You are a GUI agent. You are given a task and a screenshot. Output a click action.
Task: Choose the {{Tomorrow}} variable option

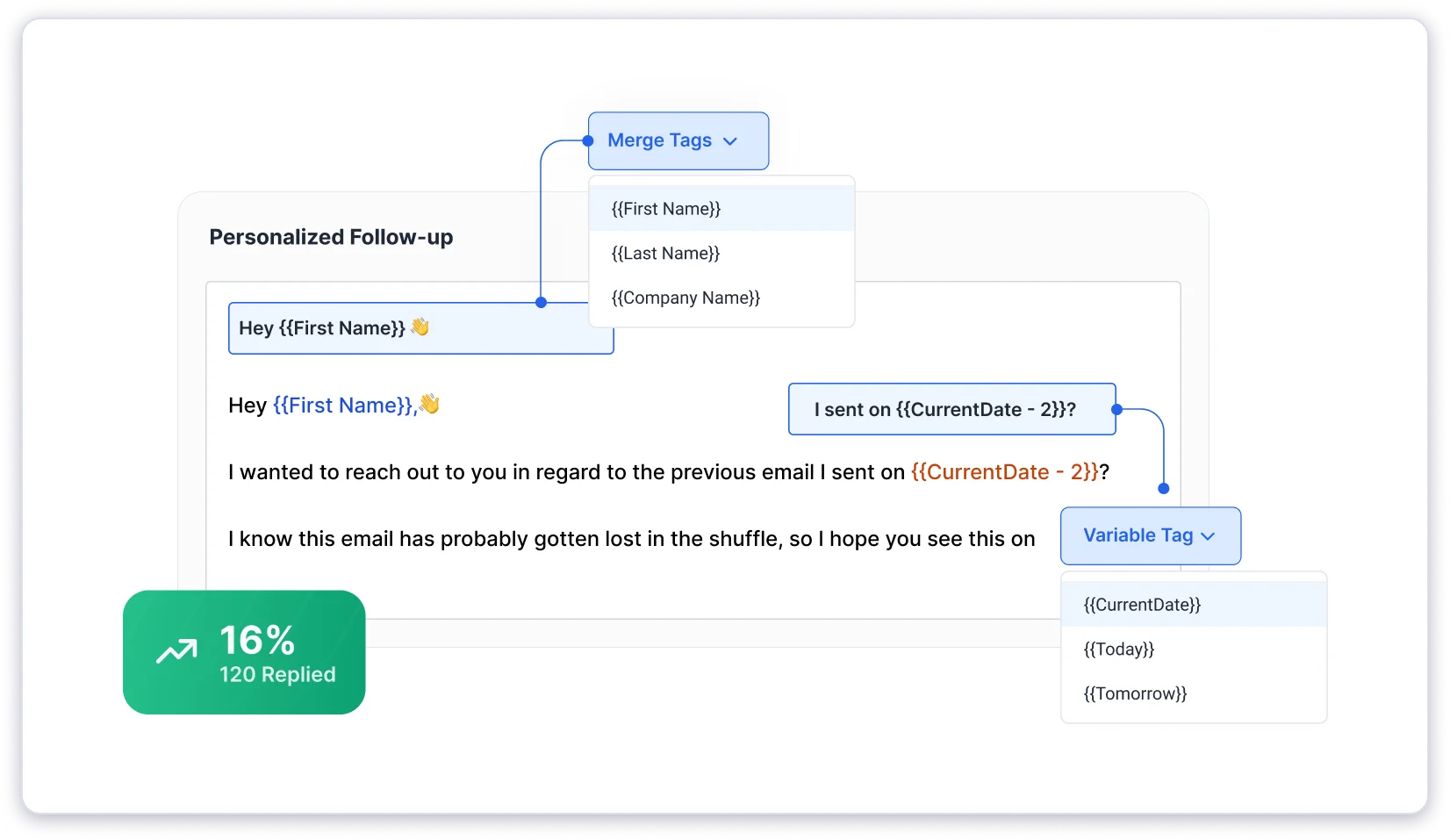1194,694
